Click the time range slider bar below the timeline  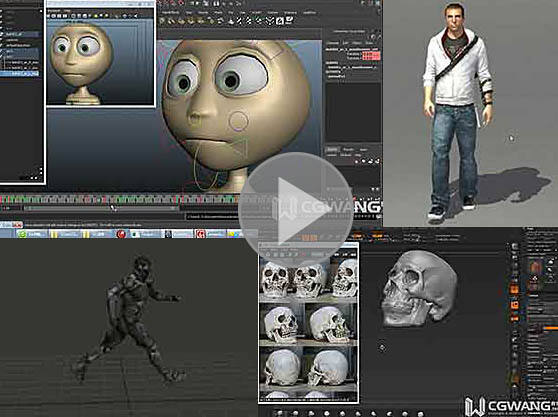pyautogui.click(x=101, y=208)
